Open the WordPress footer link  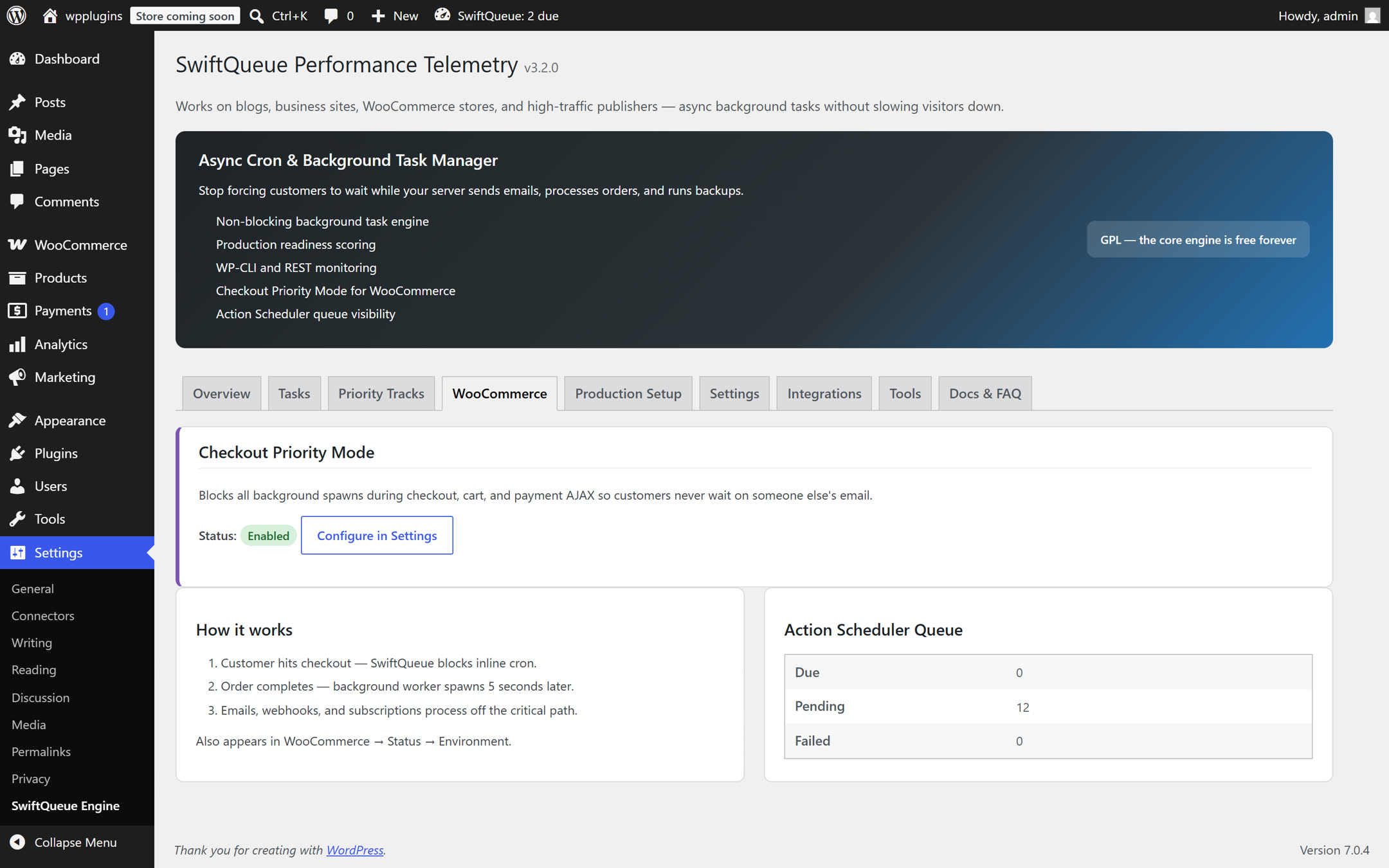354,849
